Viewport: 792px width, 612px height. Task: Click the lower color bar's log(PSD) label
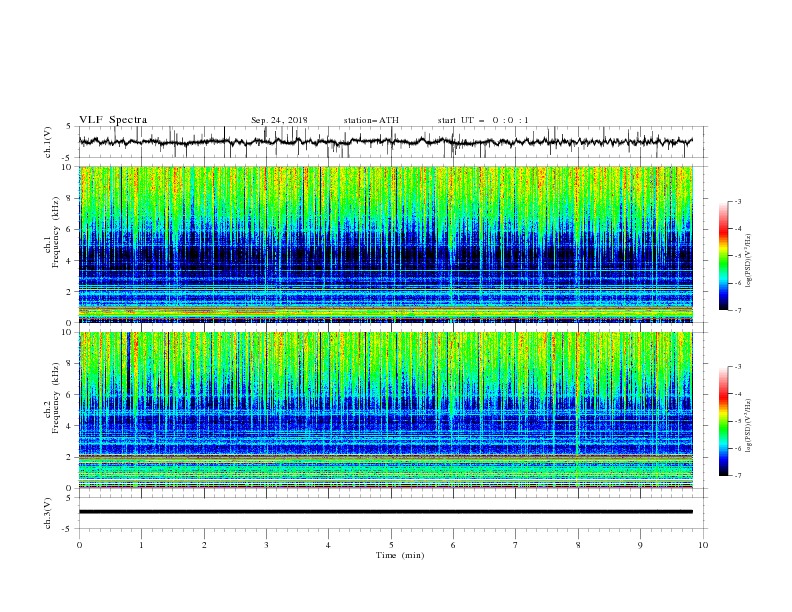point(748,425)
